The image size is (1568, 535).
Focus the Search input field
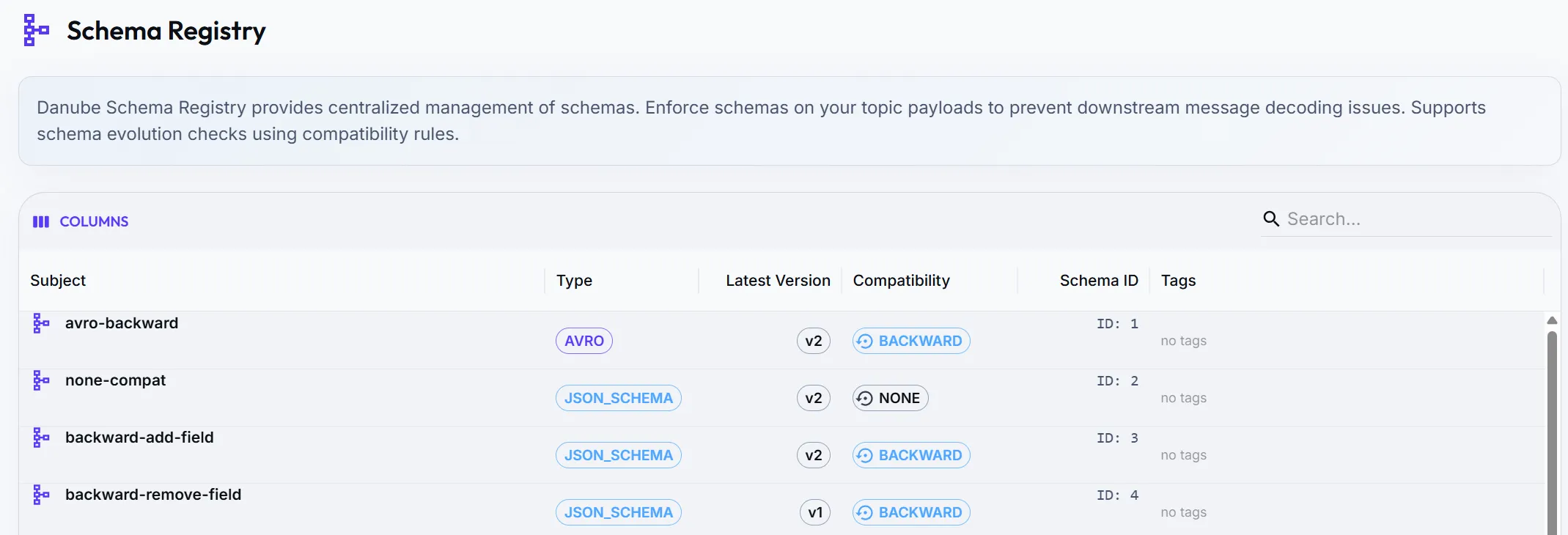click(1418, 219)
